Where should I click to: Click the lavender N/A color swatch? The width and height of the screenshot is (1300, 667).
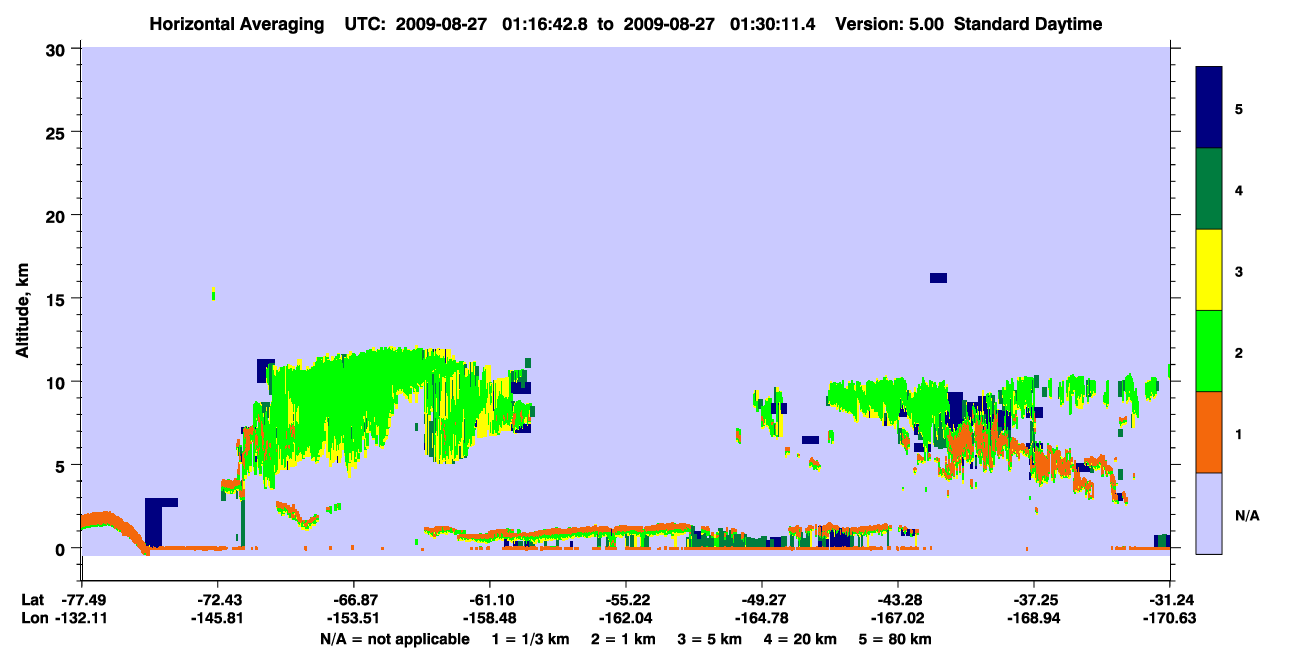pos(1209,512)
